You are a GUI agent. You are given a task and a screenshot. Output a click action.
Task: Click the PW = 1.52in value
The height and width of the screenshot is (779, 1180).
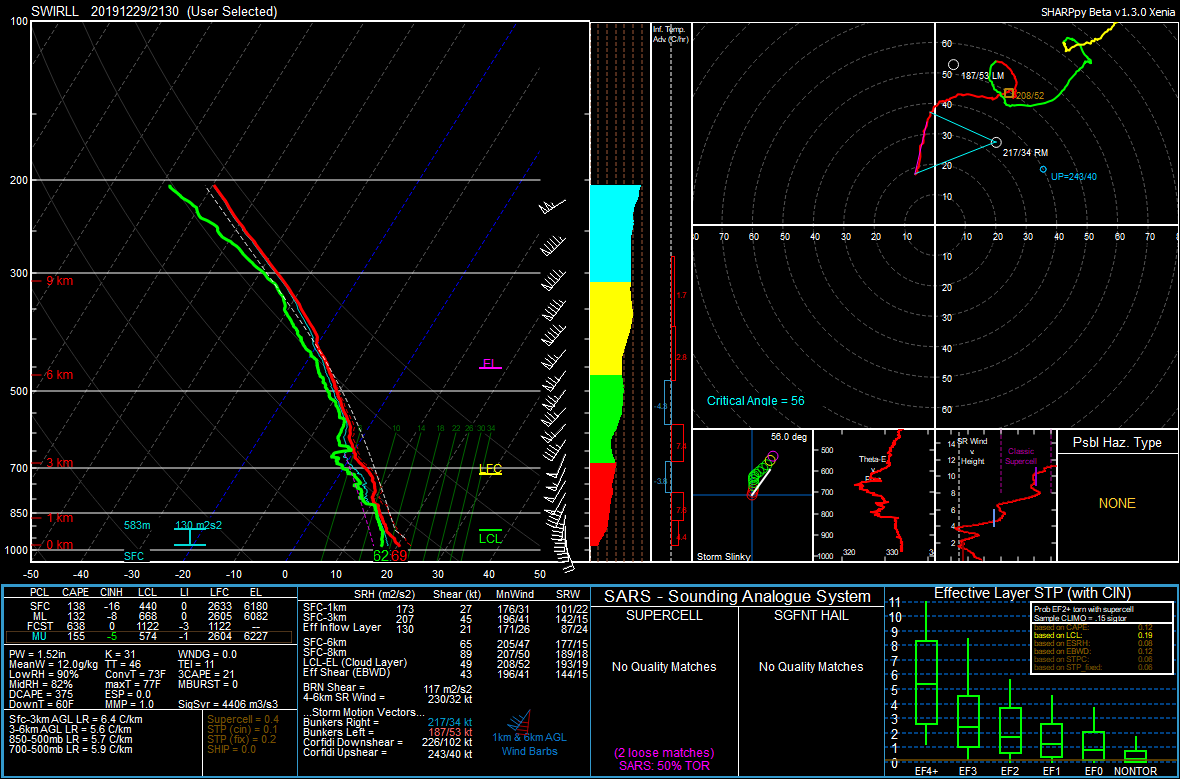click(37, 655)
